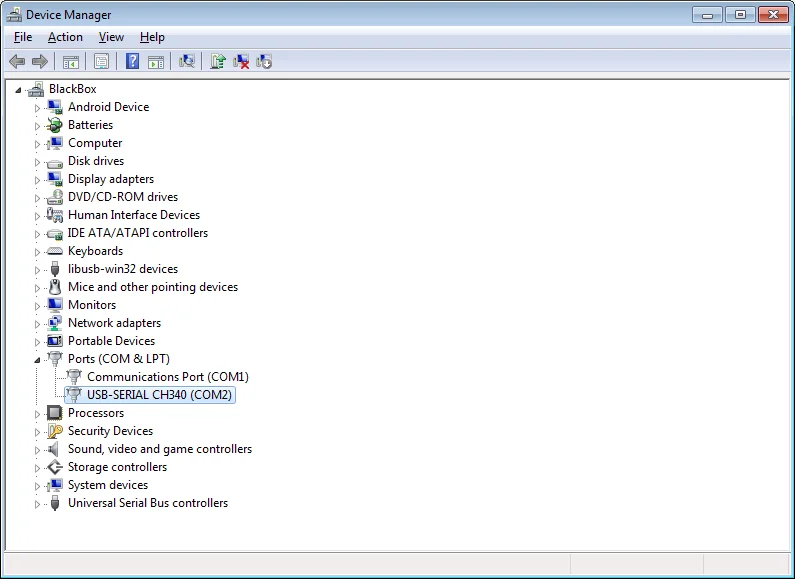Minimize the Device Manager window

(707, 15)
